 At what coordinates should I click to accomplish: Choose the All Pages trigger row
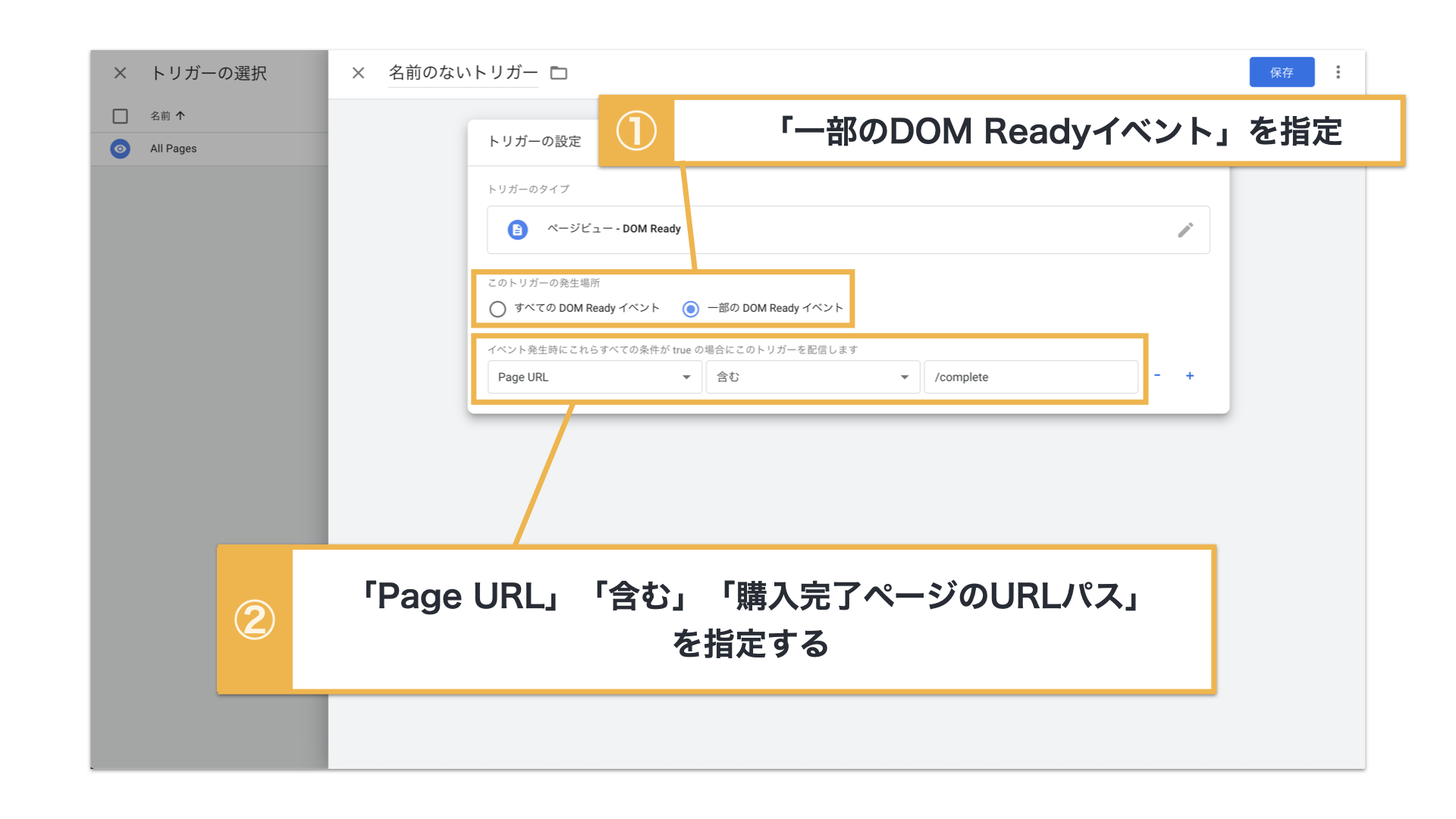(x=209, y=149)
